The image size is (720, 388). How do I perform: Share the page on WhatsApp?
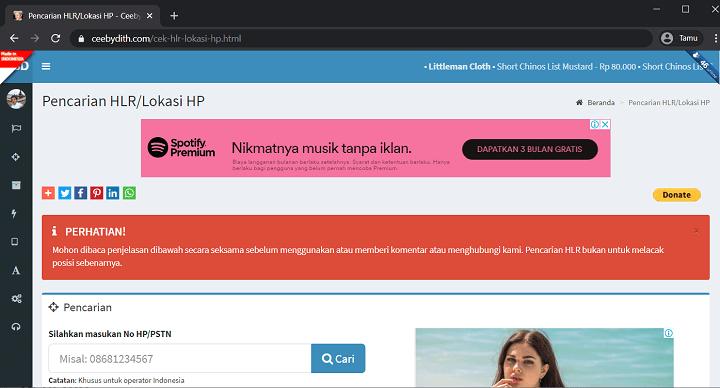129,193
